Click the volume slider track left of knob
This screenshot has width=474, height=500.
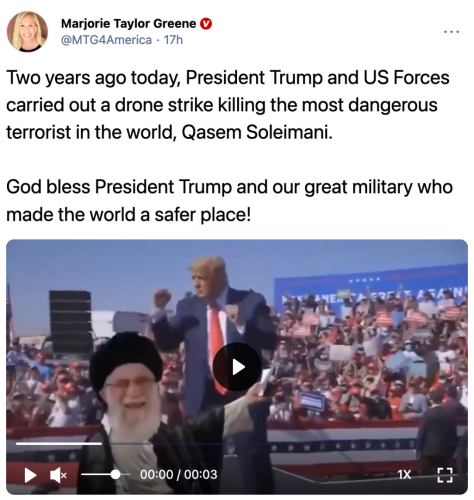click(x=97, y=474)
